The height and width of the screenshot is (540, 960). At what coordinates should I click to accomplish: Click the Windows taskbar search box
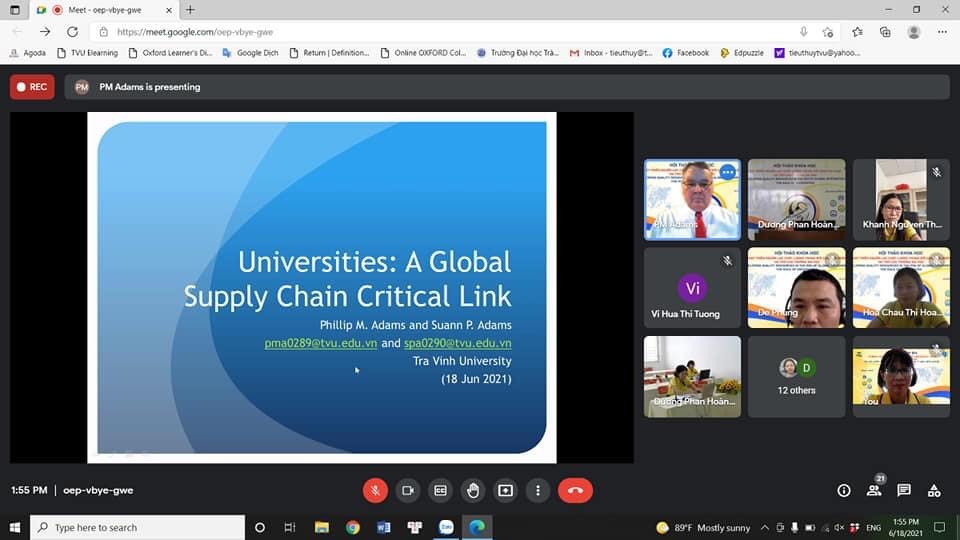pyautogui.click(x=138, y=527)
